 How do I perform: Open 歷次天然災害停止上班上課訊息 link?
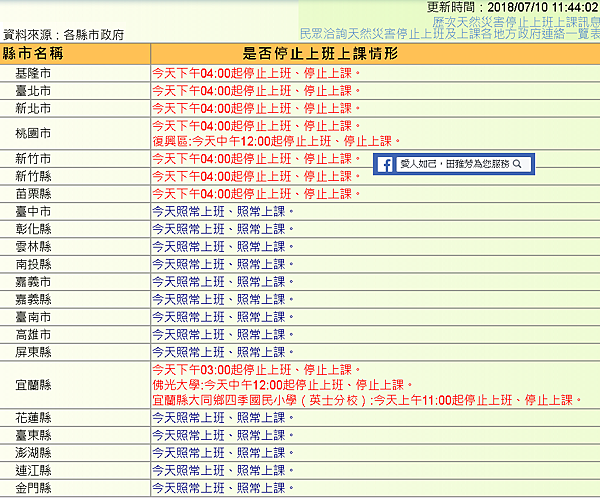[516, 21]
